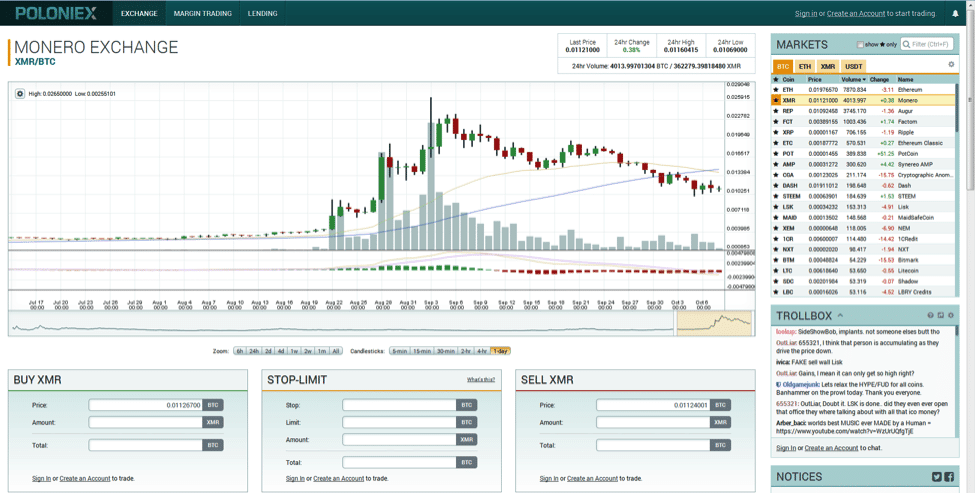The image size is (975, 494).
Task: Click Create an Account under Sell XMR
Action: point(592,478)
